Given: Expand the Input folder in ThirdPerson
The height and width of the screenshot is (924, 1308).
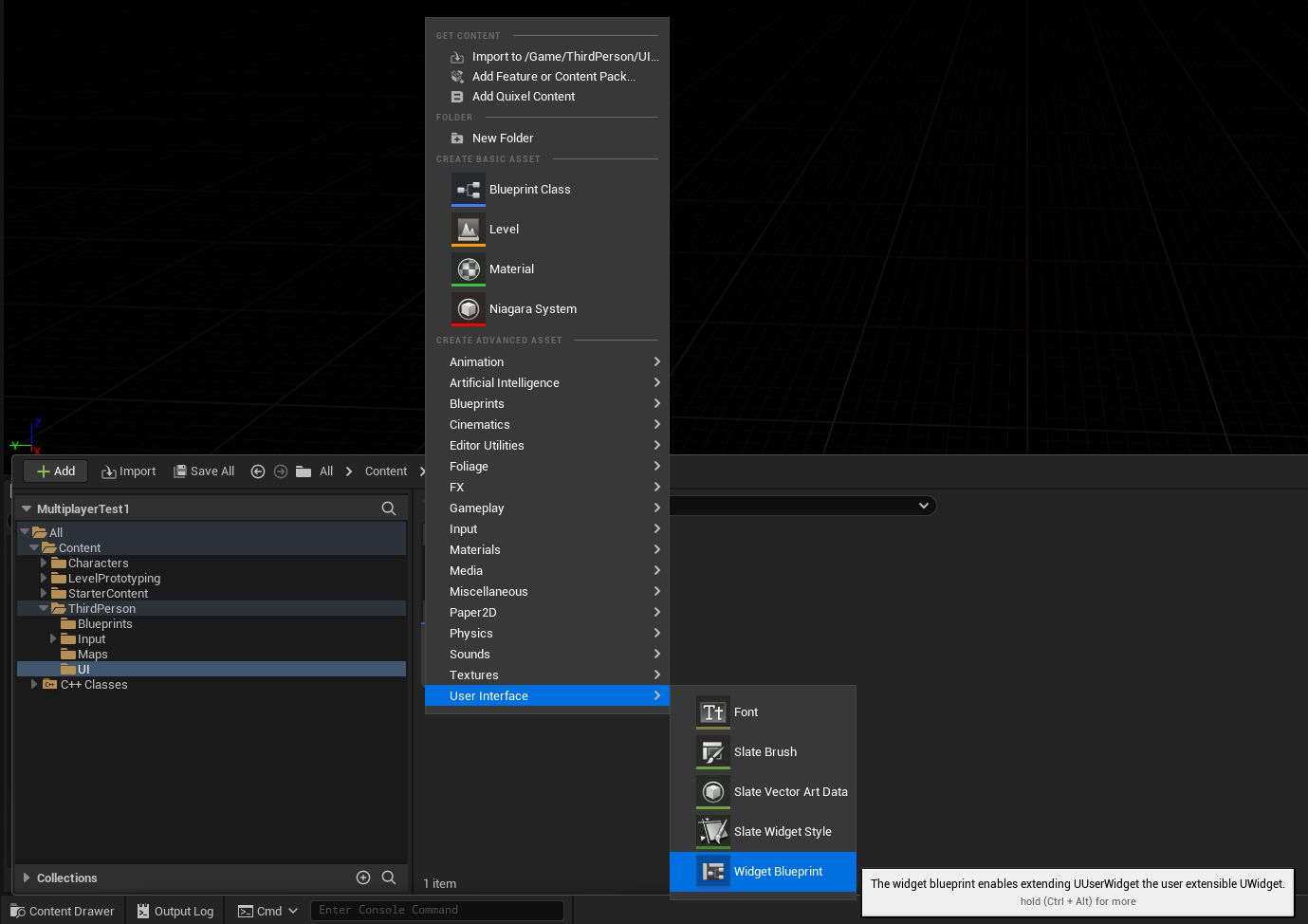Looking at the screenshot, I should (54, 638).
